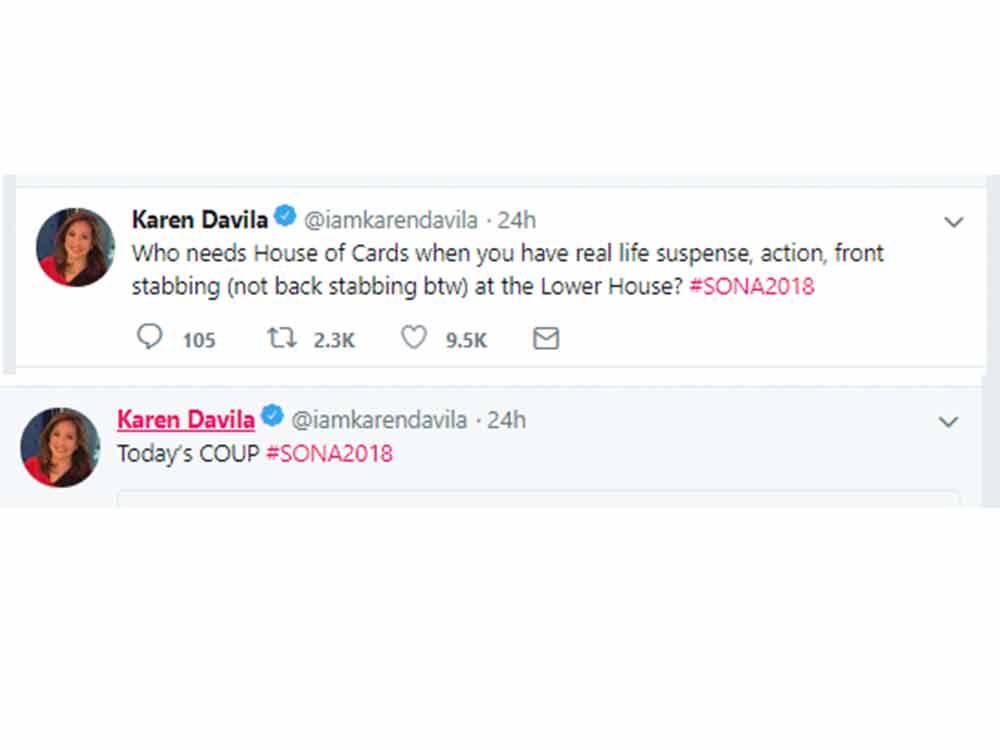Click the 2.3K retweet count
The image size is (1000, 750).
pos(331,341)
